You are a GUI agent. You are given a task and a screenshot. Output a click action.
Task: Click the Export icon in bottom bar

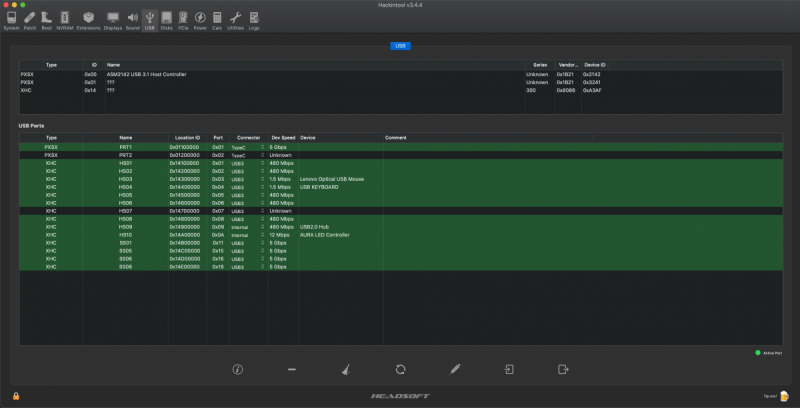(562, 369)
